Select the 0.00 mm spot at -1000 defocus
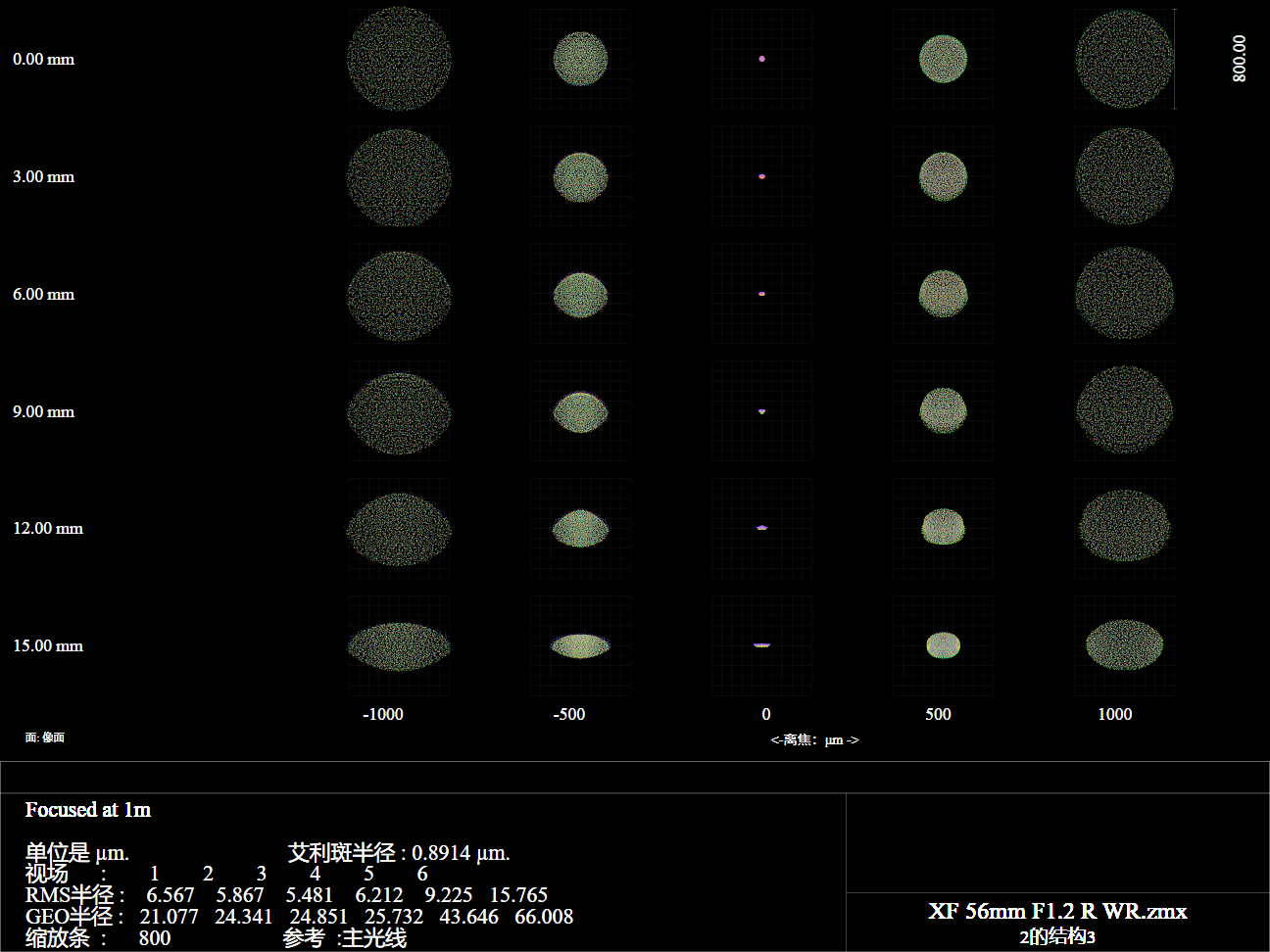 [399, 59]
